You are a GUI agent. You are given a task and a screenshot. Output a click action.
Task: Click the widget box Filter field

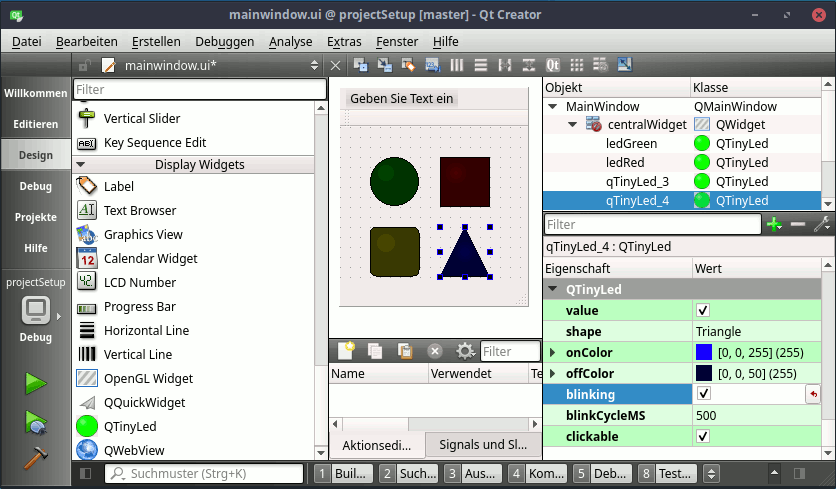(x=200, y=89)
